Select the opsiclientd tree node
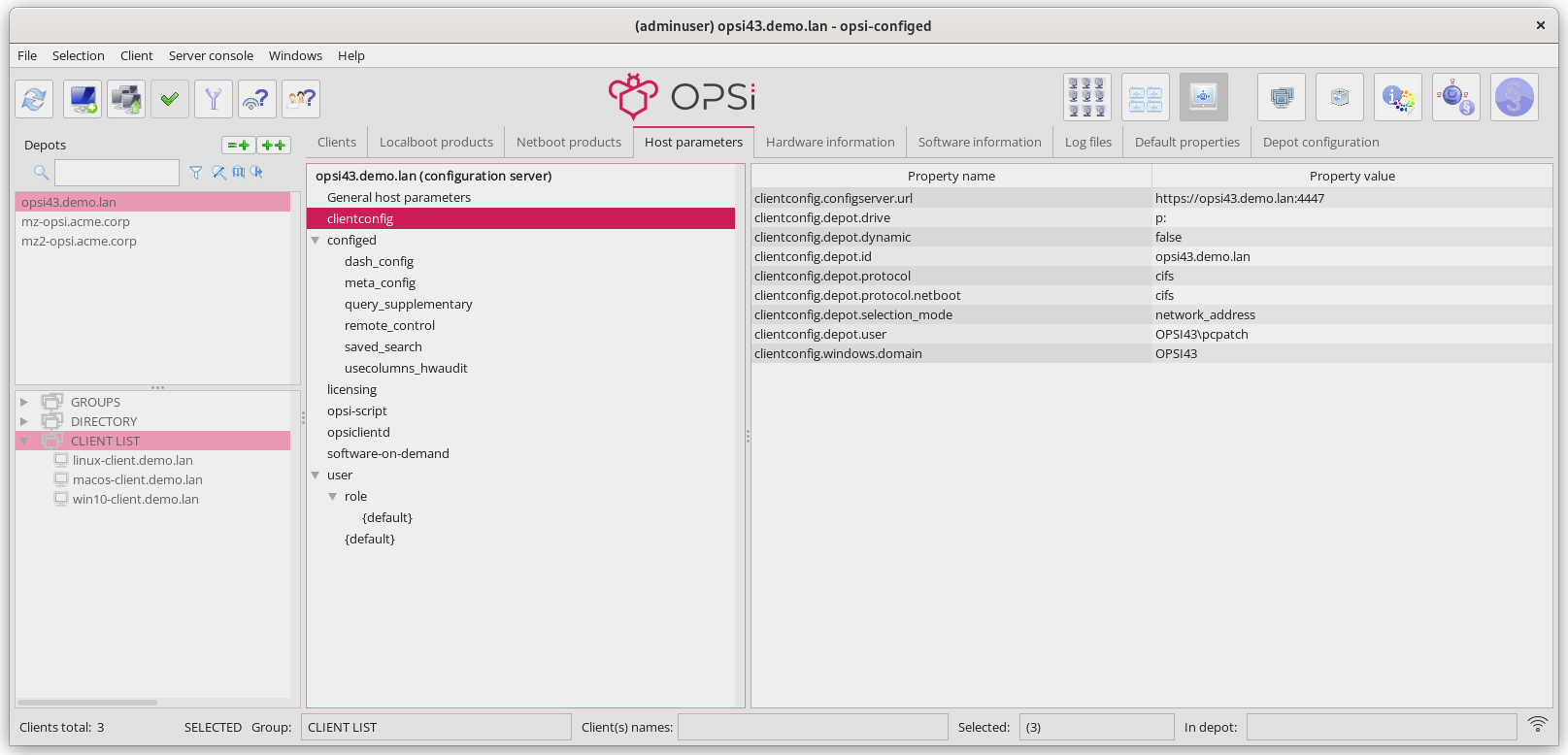 tap(358, 432)
